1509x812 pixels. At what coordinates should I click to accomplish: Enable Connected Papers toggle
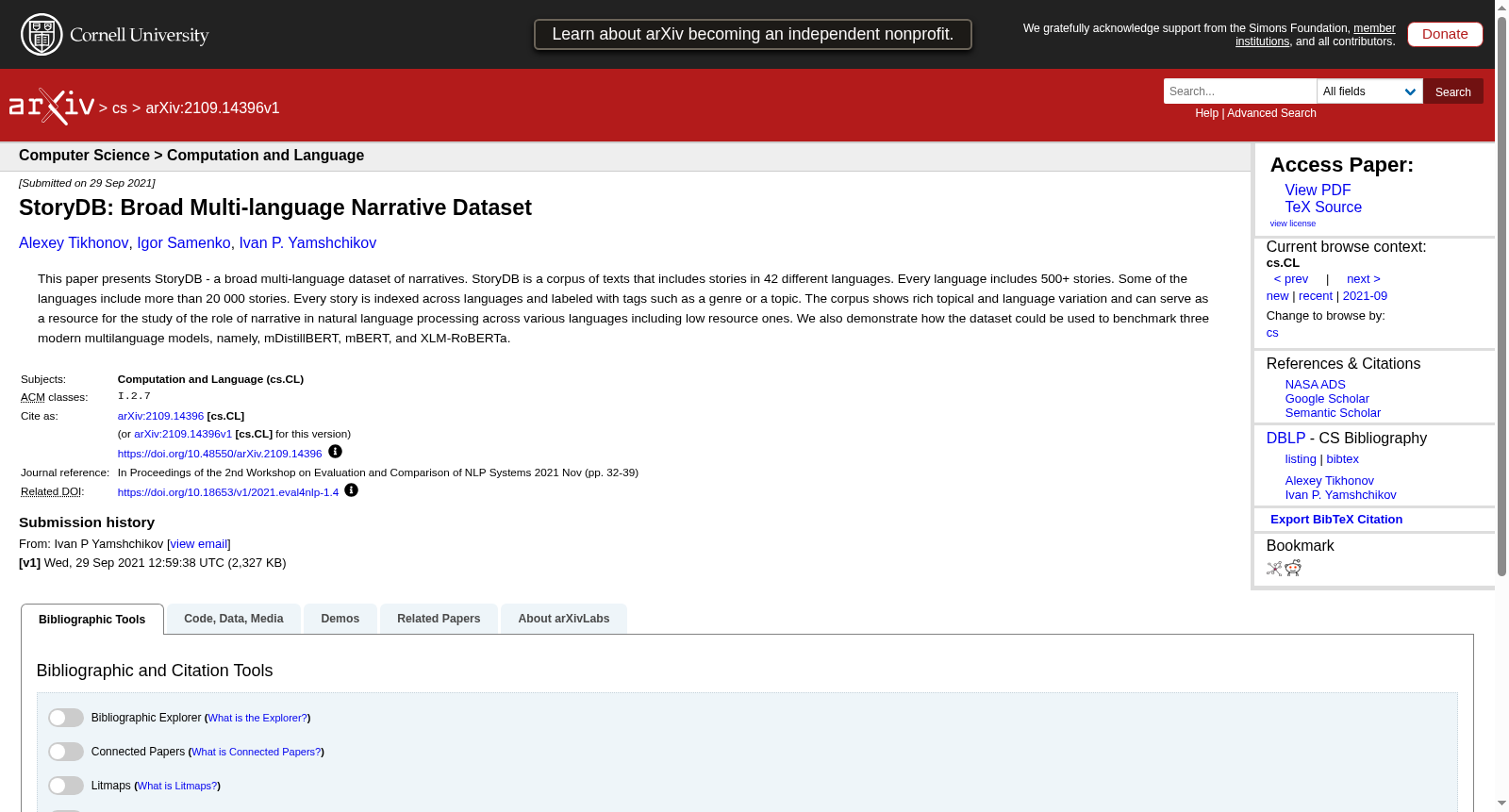[66, 752]
